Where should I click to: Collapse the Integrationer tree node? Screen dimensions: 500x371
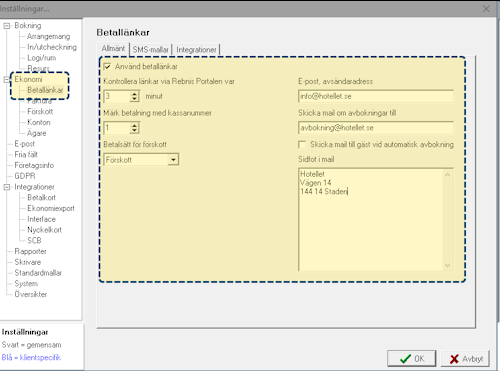[7, 187]
